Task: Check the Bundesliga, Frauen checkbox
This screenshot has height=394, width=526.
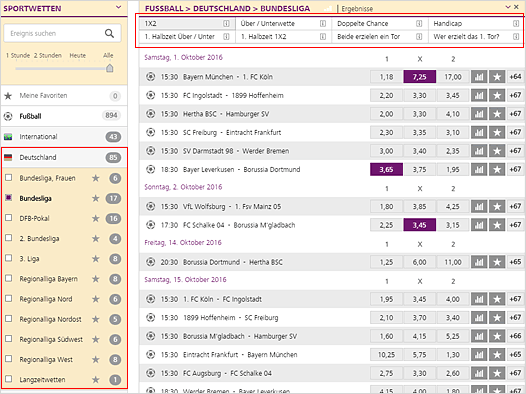Action: click(x=9, y=177)
